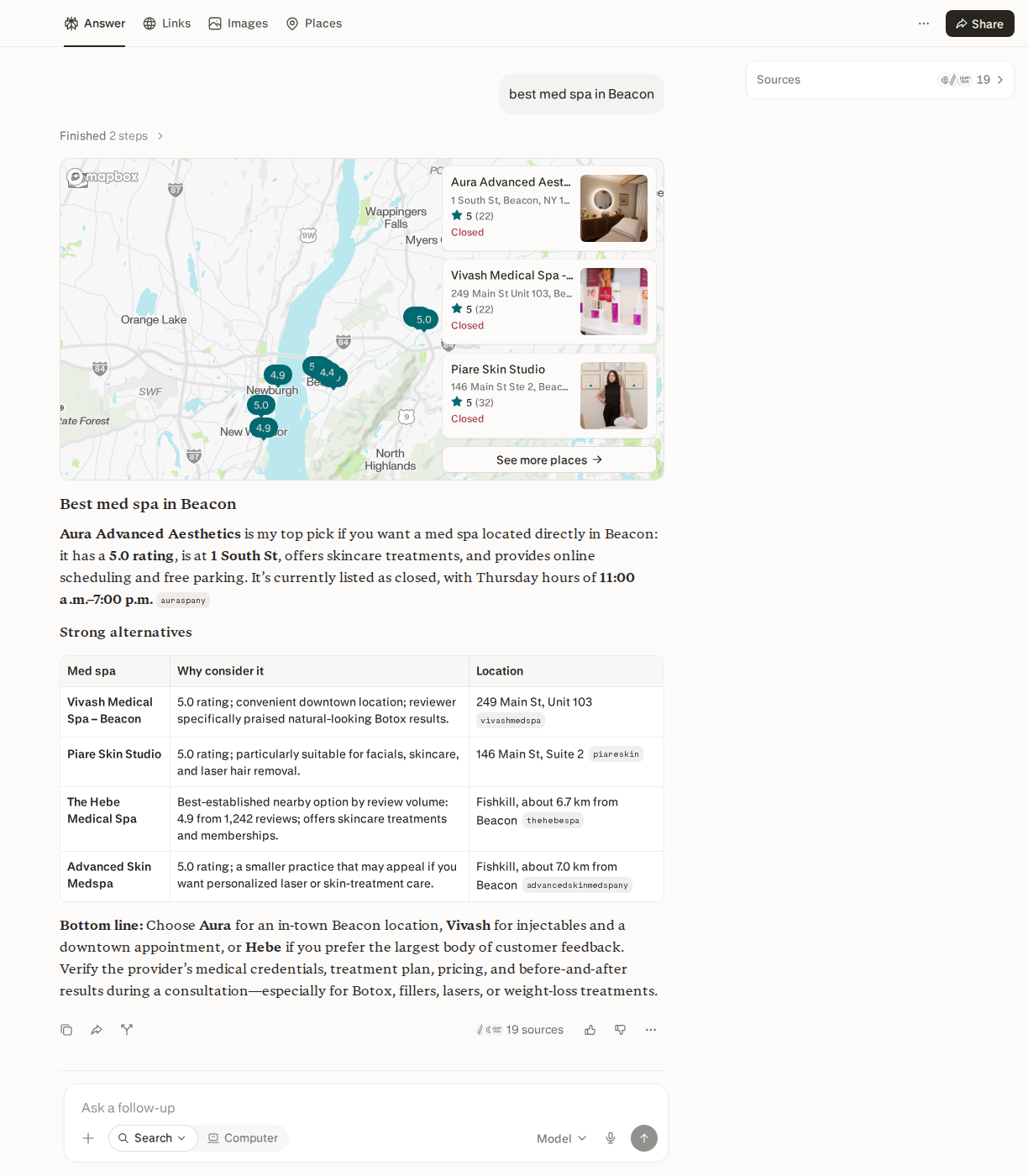This screenshot has width=1028, height=1176.
Task: Click the See more places button
Action: tap(549, 460)
